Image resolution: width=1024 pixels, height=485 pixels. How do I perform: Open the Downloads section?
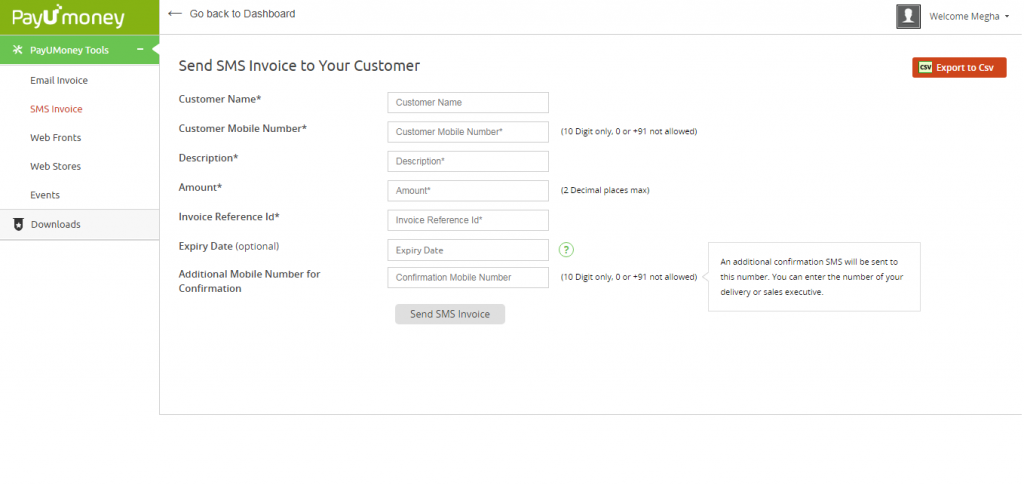pyautogui.click(x=79, y=225)
